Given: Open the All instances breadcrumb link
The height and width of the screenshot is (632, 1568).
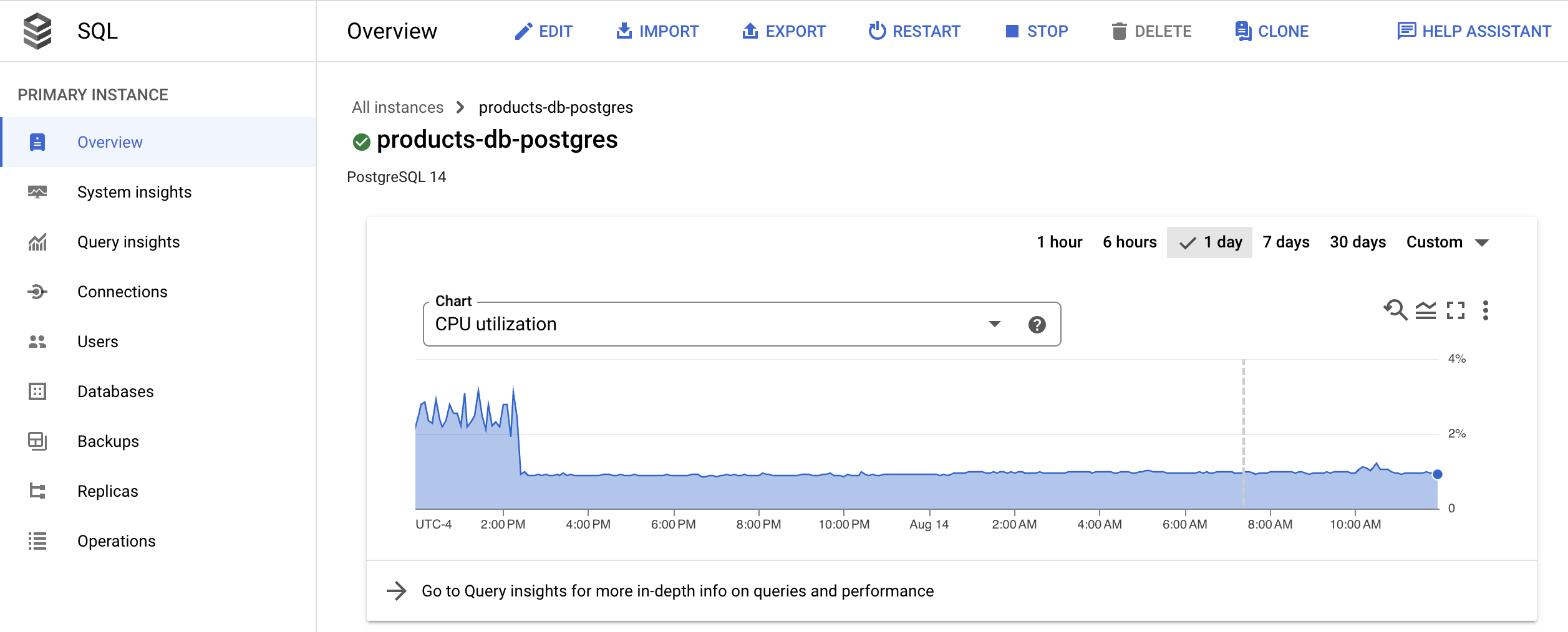Looking at the screenshot, I should pyautogui.click(x=397, y=107).
